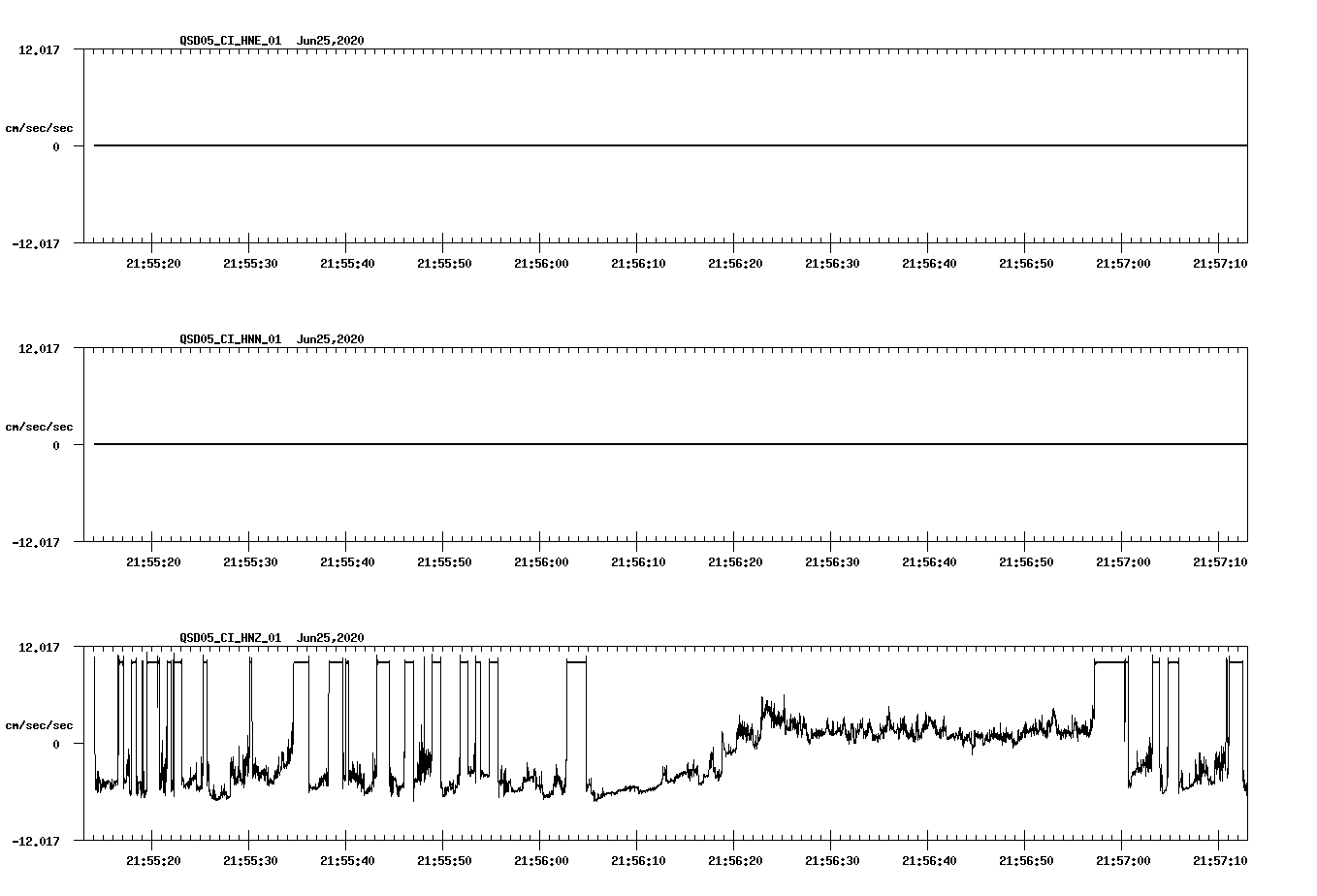Click the 21:55:20 time under the HNZ waveform
1317x896 pixels.
[153, 860]
